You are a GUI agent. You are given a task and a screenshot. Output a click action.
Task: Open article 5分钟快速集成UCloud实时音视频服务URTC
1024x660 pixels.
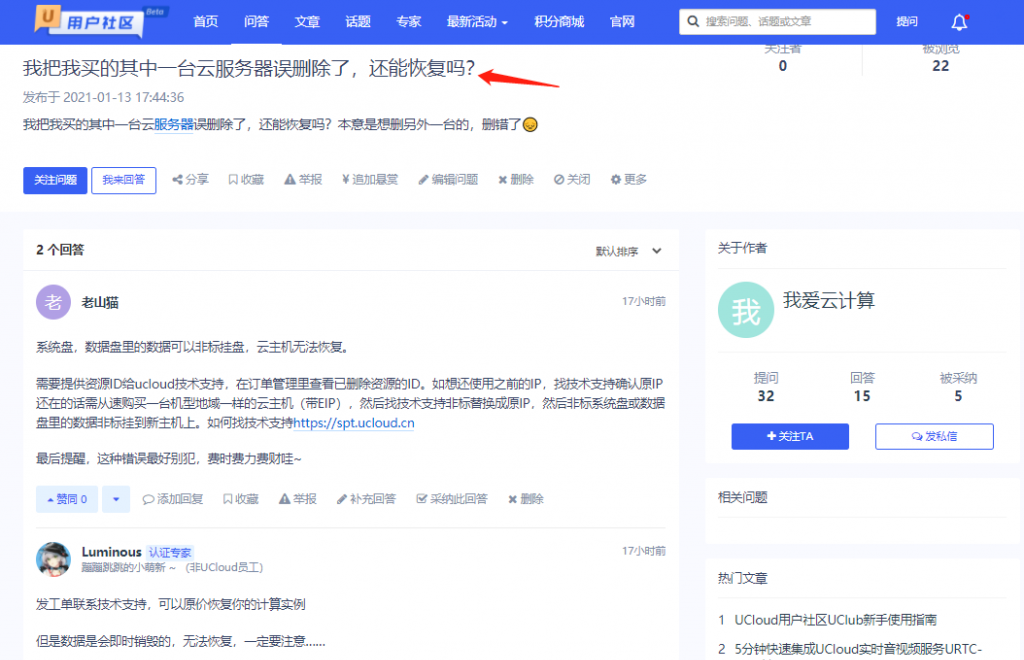pos(858,649)
